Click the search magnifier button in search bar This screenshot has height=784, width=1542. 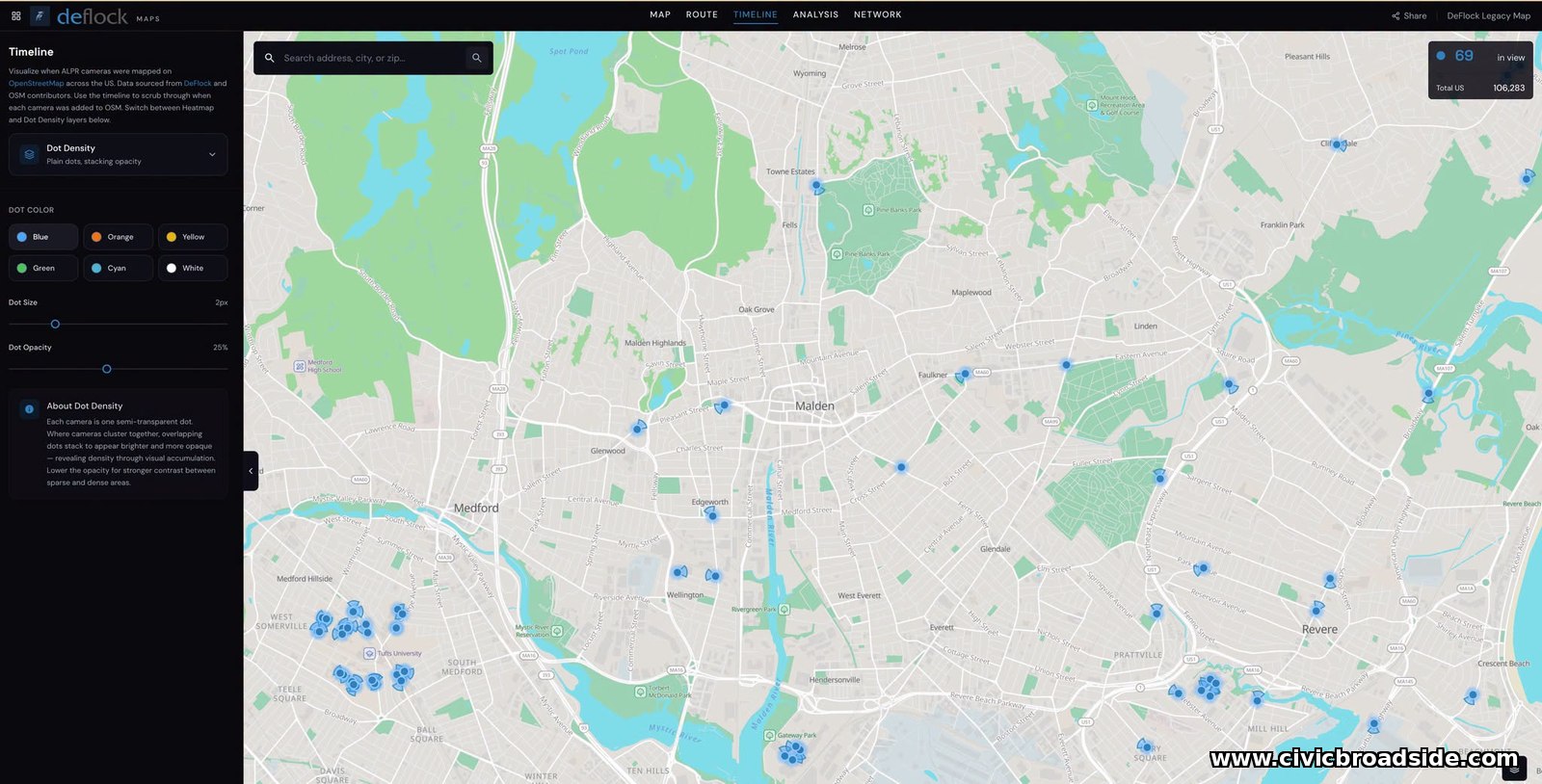(x=476, y=58)
